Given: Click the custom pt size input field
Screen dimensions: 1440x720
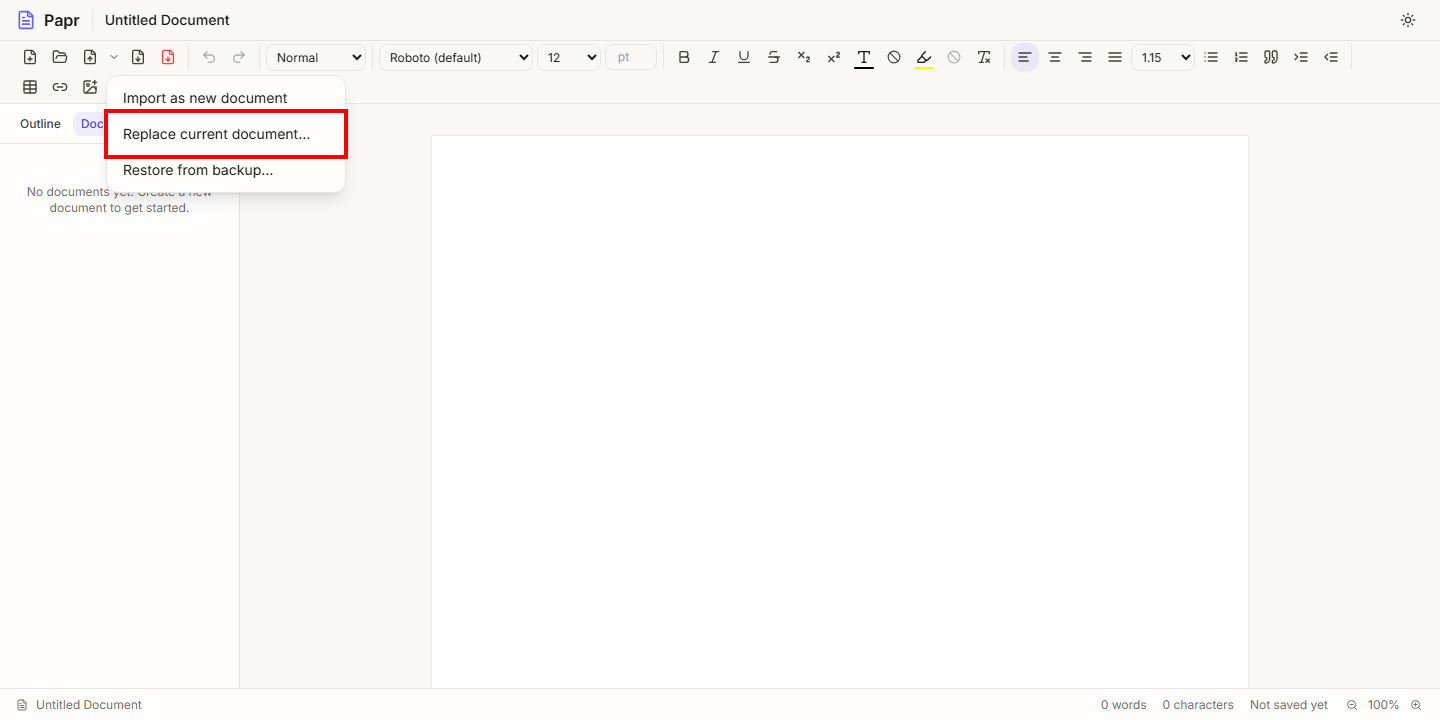Looking at the screenshot, I should [x=631, y=57].
